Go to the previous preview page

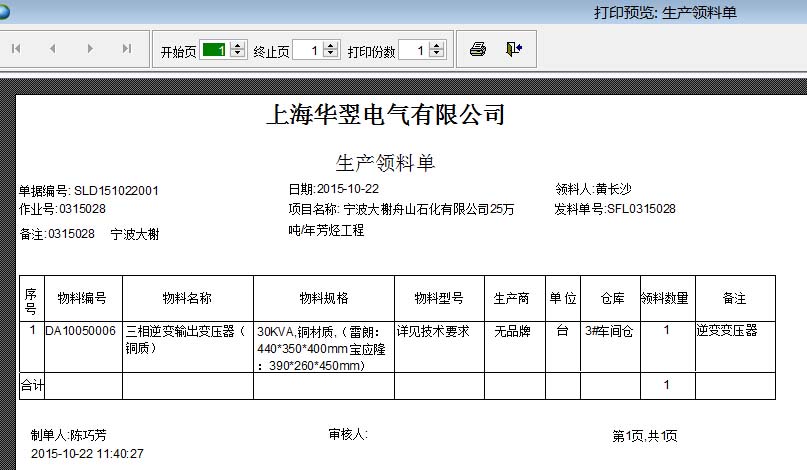(x=53, y=48)
